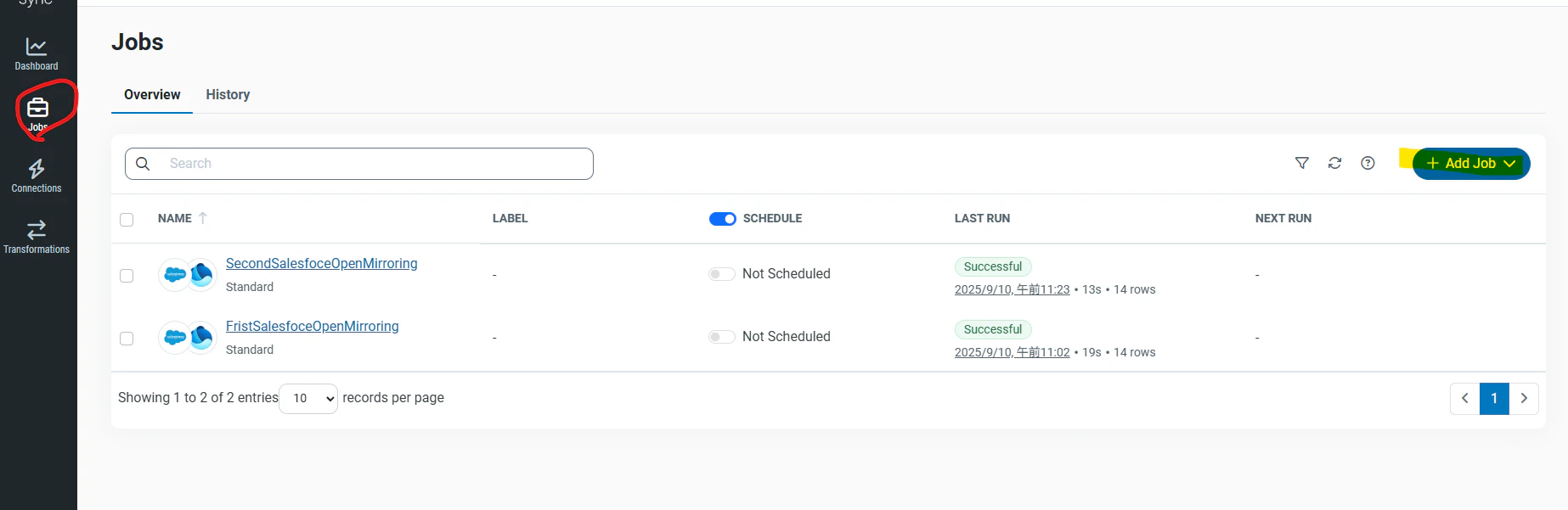Click page 1 pagination button
Screen dimensions: 1568x510
click(x=1494, y=398)
